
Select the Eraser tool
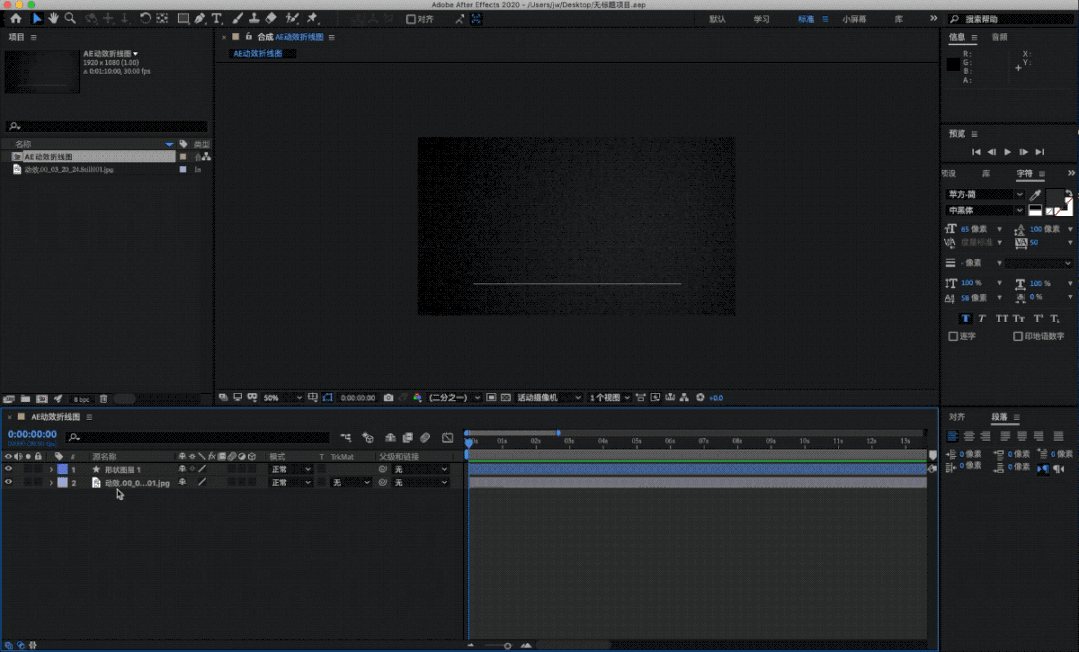271,18
